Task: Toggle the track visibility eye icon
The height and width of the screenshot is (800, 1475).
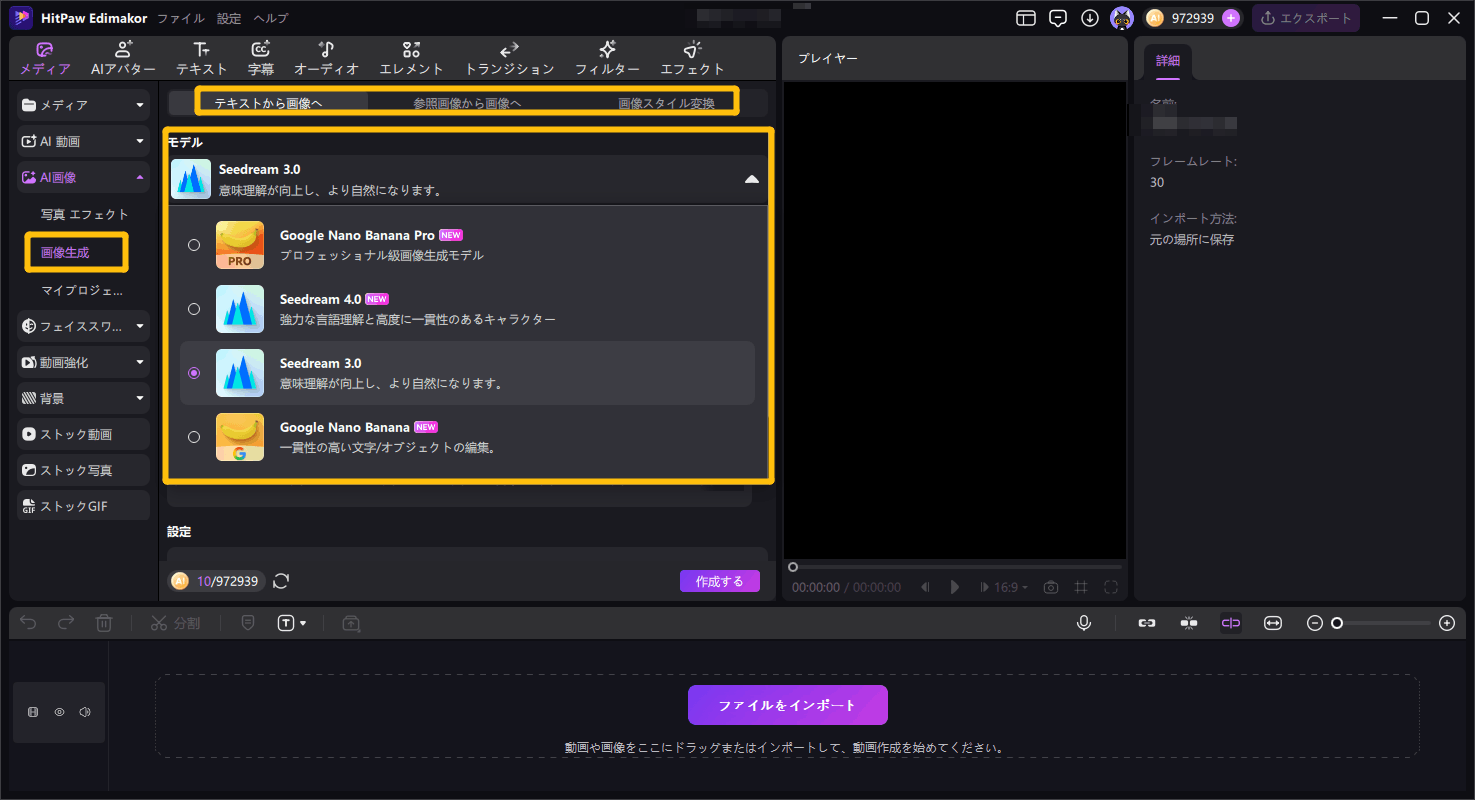Action: click(59, 712)
